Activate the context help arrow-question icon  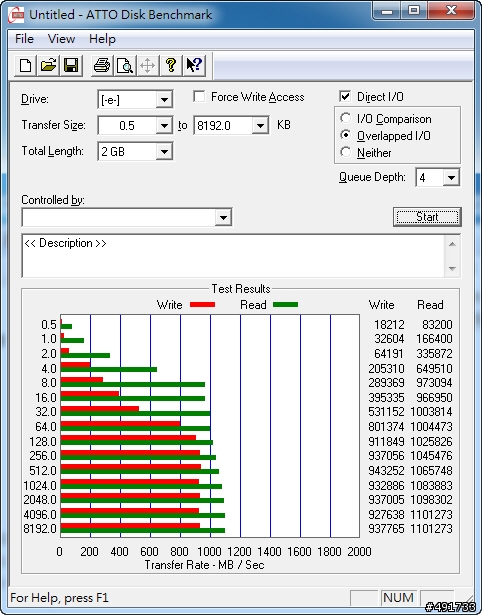click(194, 65)
